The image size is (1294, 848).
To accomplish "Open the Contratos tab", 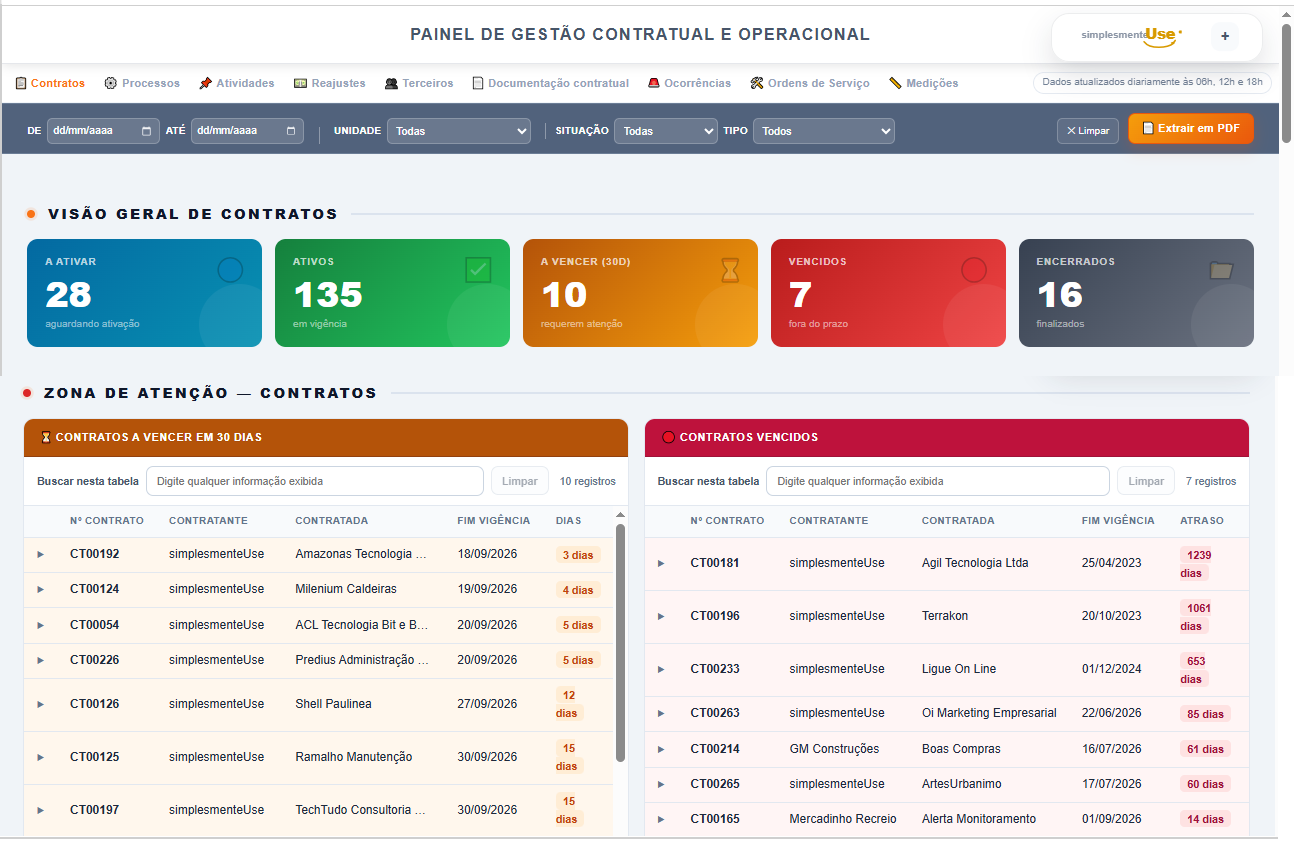I will click(x=50, y=83).
